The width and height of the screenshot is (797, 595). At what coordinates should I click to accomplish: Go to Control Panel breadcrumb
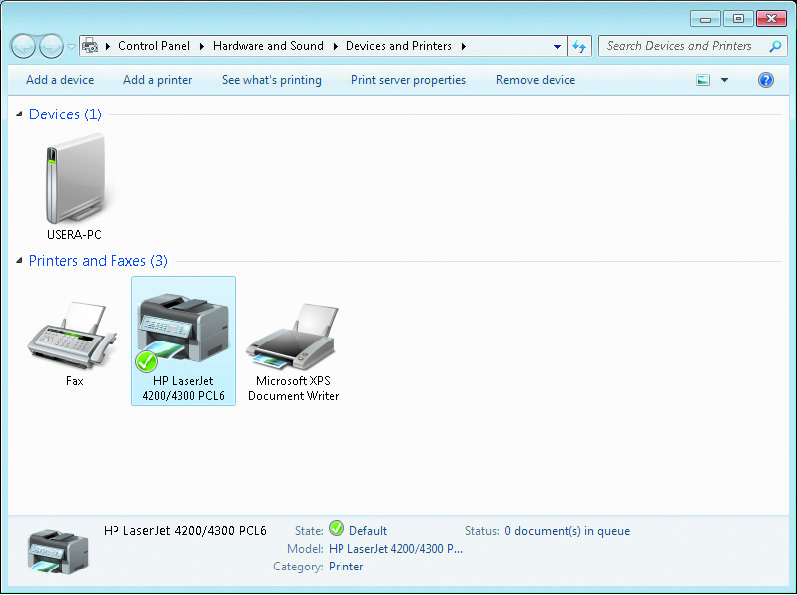(x=154, y=46)
